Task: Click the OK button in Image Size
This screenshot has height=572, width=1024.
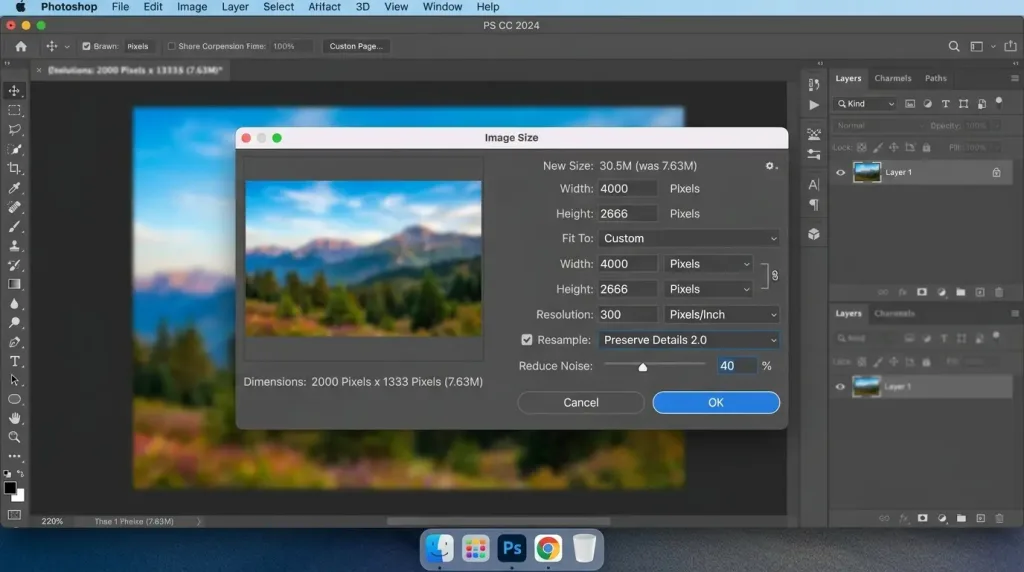Action: [716, 403]
